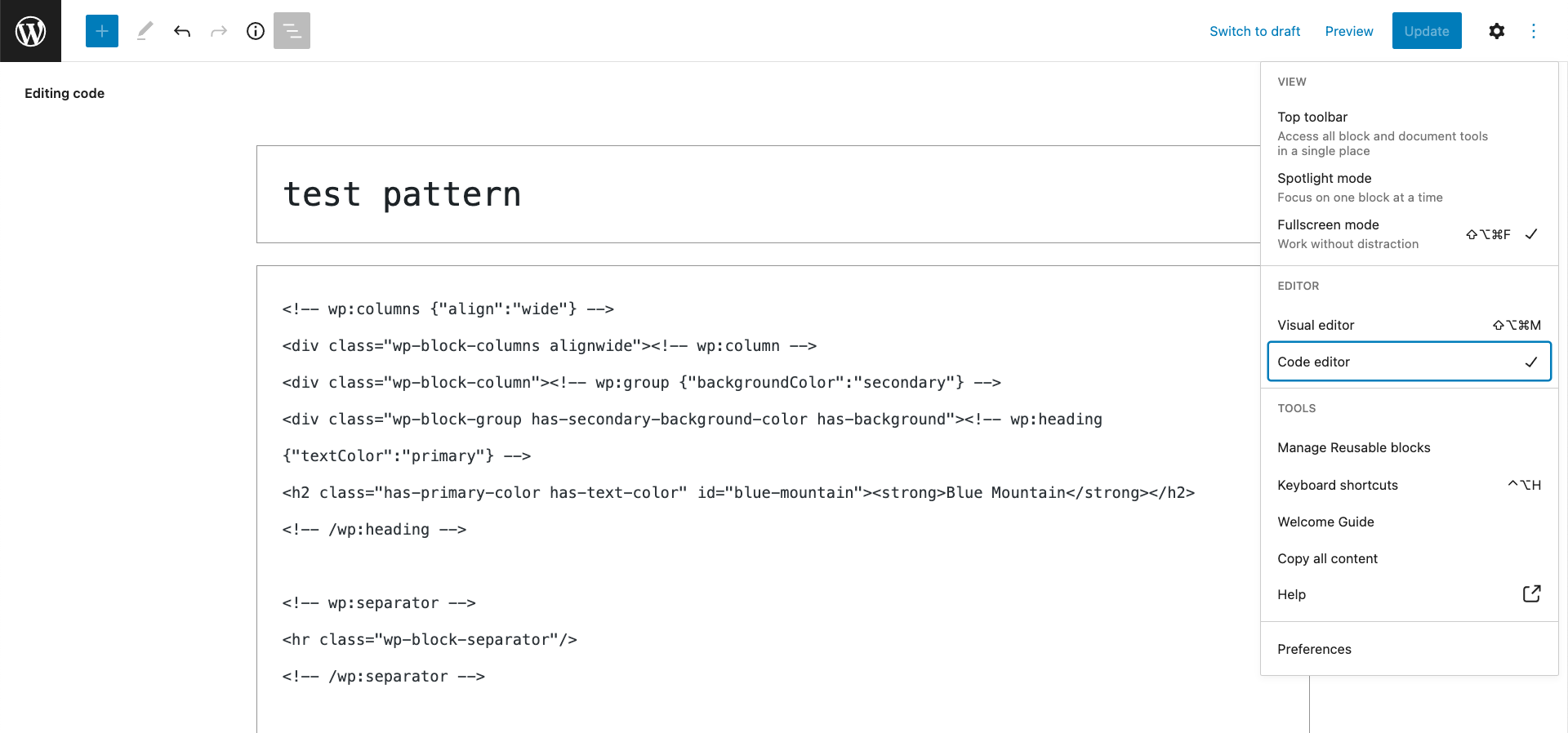Close the Options three-dot menu
1568x733 pixels.
(x=1534, y=31)
